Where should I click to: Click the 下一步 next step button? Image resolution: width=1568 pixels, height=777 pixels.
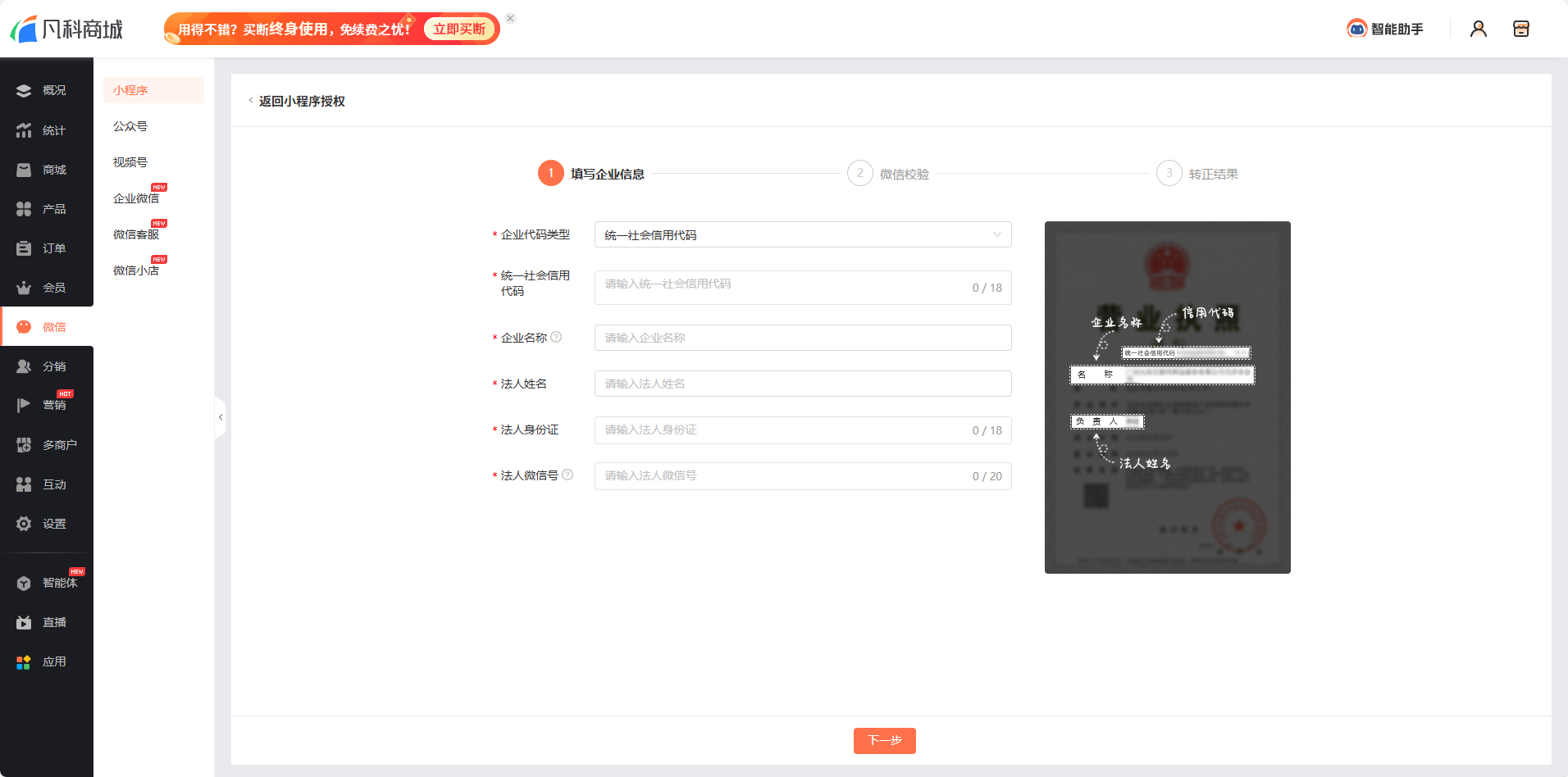[885, 740]
